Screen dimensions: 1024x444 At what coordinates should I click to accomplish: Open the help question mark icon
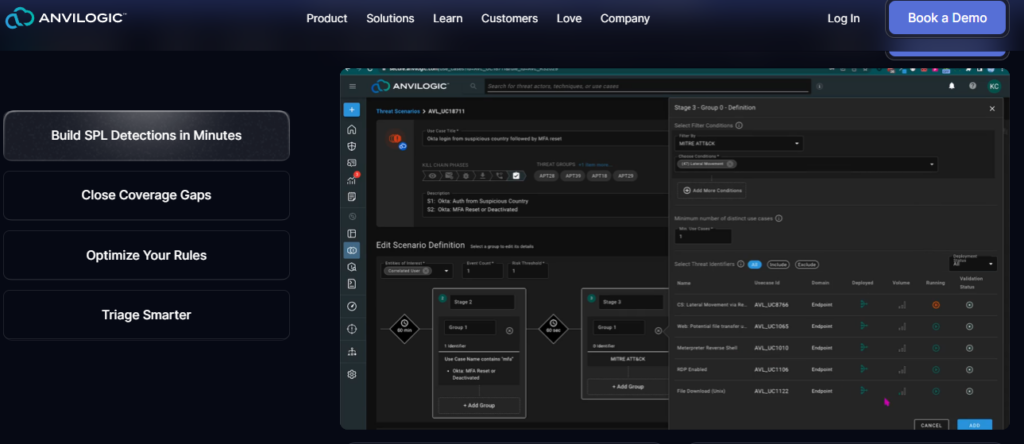(972, 86)
